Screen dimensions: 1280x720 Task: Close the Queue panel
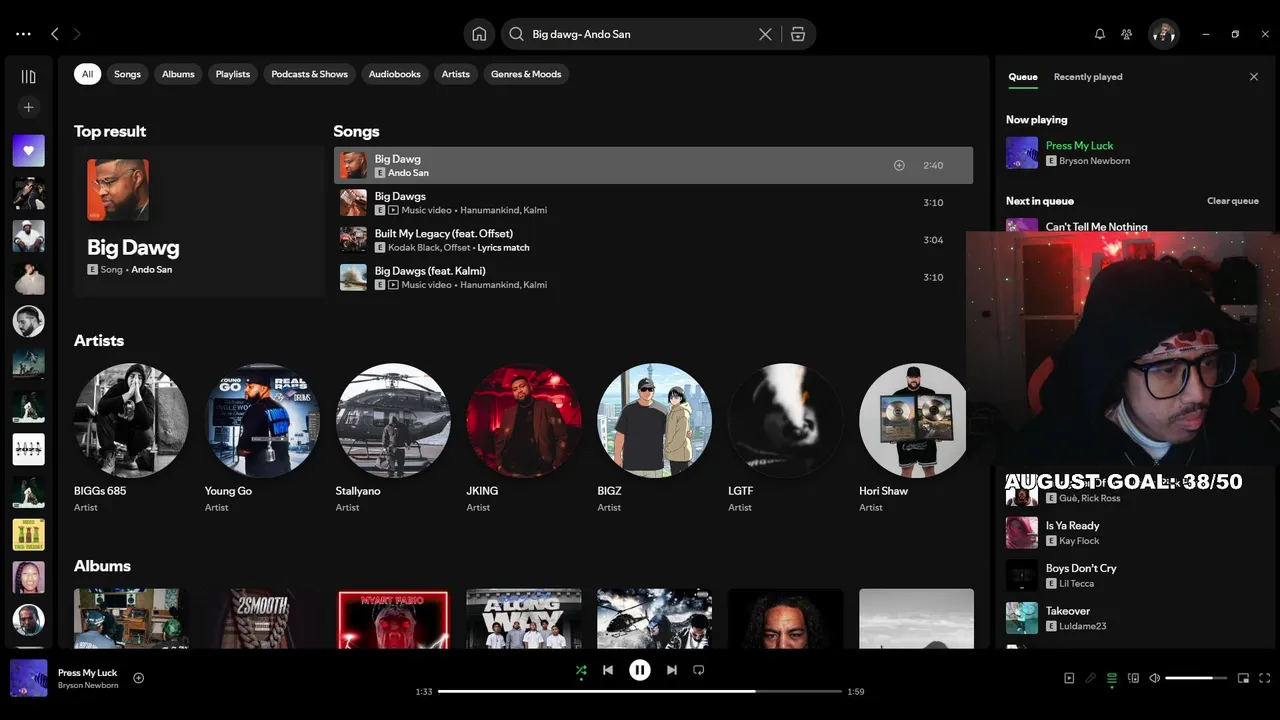(x=1254, y=77)
